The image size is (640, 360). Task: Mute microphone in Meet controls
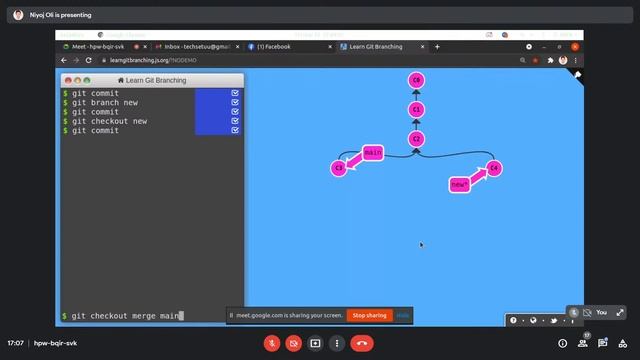[x=272, y=343]
